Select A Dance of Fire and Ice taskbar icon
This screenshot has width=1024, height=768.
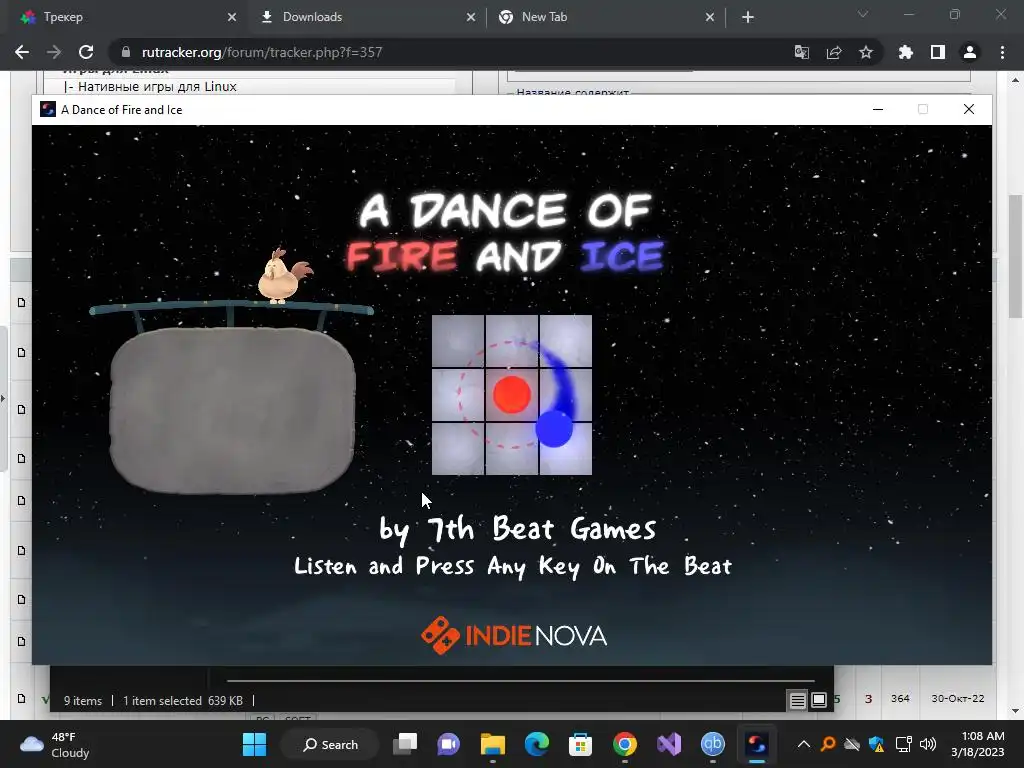[x=756, y=744]
